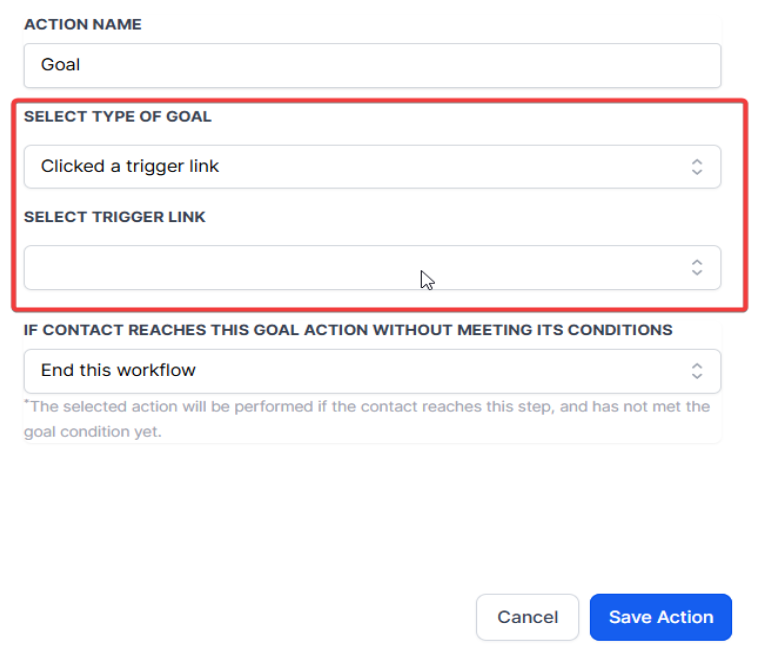Click the IF CONTACT REACHES THIS GOAL label
Image resolution: width=779 pixels, height=652 pixels.
pos(348,329)
